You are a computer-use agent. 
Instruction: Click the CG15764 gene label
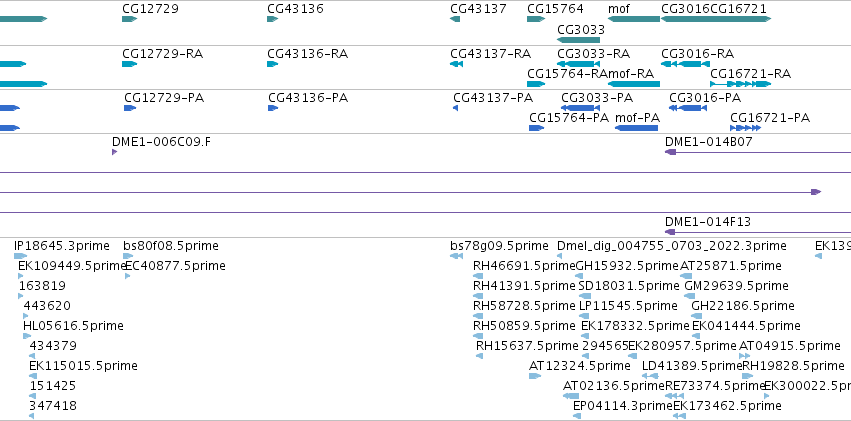pos(555,9)
